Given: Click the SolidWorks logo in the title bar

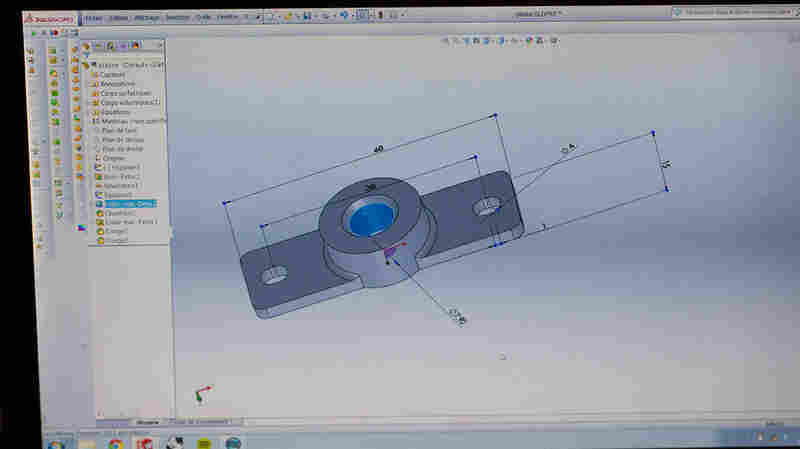Looking at the screenshot, I should [50, 19].
